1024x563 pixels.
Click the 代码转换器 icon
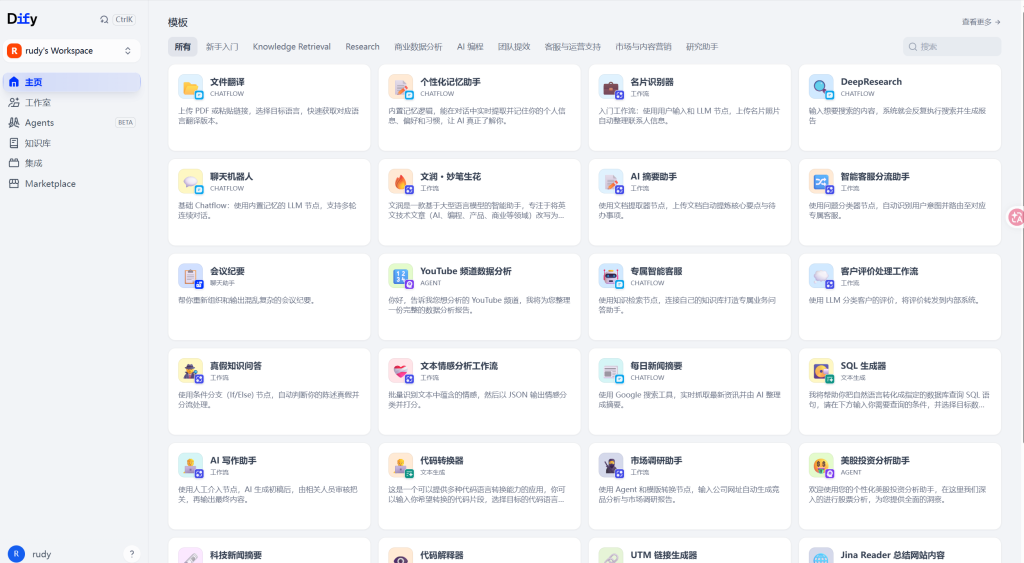click(x=401, y=466)
